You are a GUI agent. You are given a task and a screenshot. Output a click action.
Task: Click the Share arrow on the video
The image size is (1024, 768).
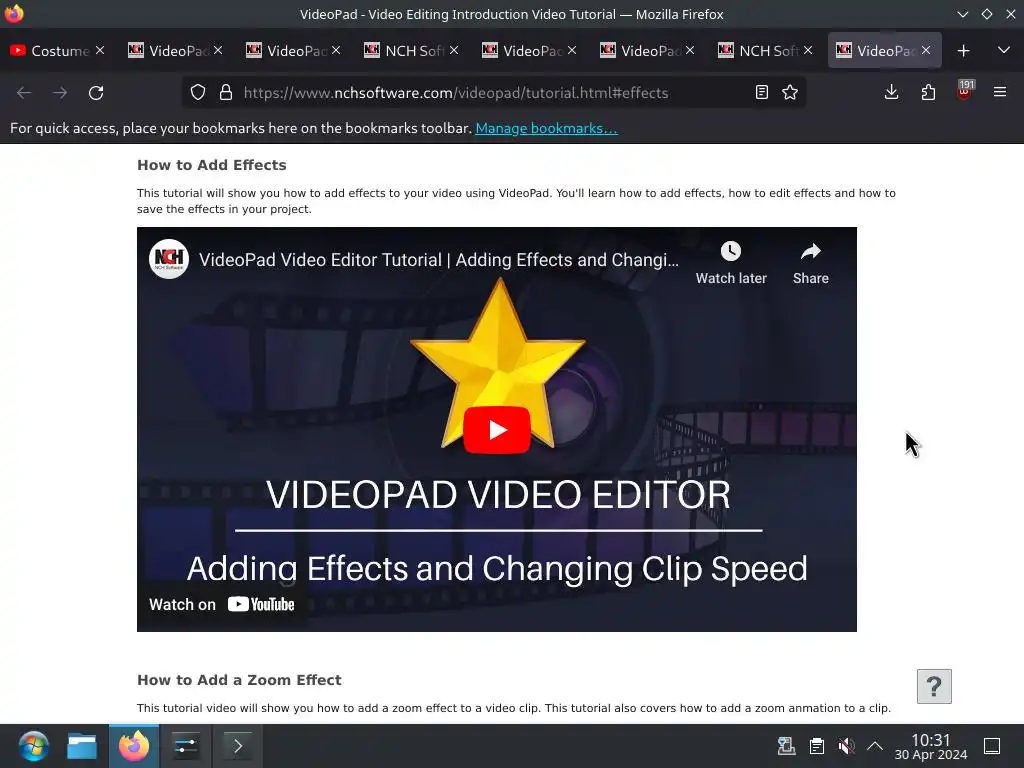point(810,251)
